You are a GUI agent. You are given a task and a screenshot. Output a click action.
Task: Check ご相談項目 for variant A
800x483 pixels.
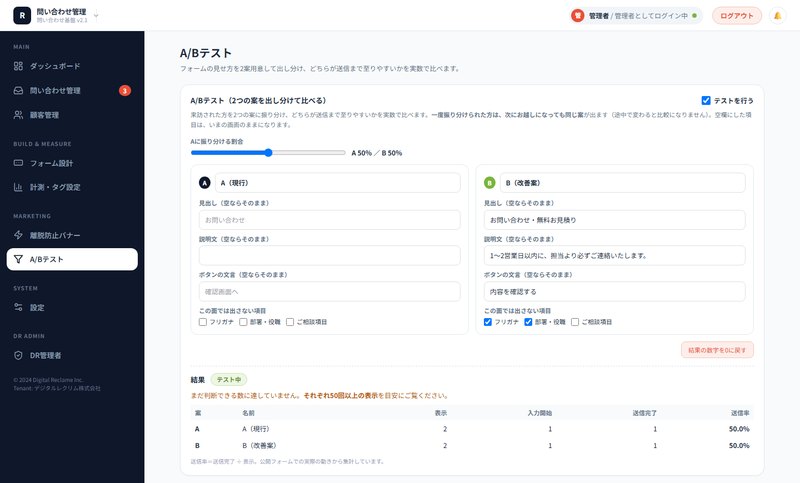point(290,322)
